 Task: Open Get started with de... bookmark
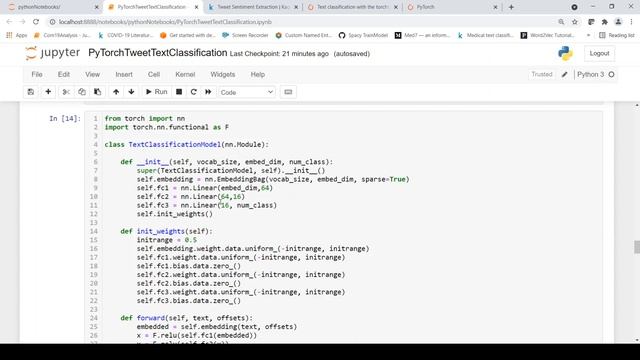(188, 36)
